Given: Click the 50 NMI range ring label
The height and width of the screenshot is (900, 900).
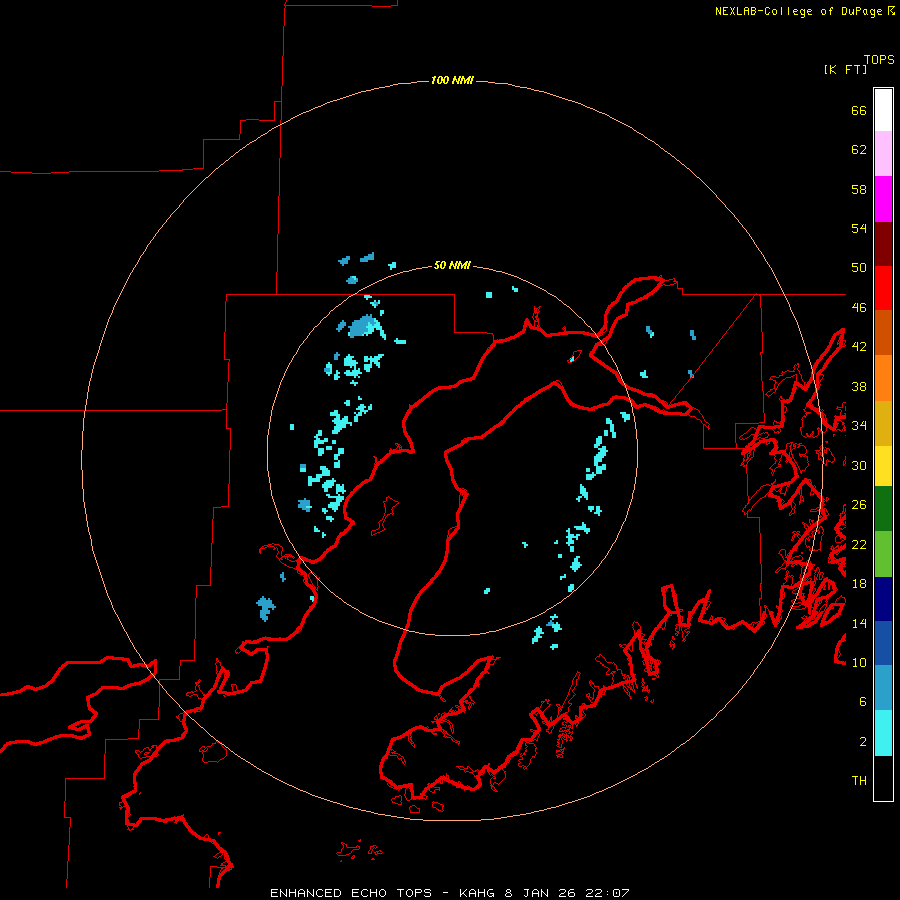Looking at the screenshot, I should click(x=452, y=265).
